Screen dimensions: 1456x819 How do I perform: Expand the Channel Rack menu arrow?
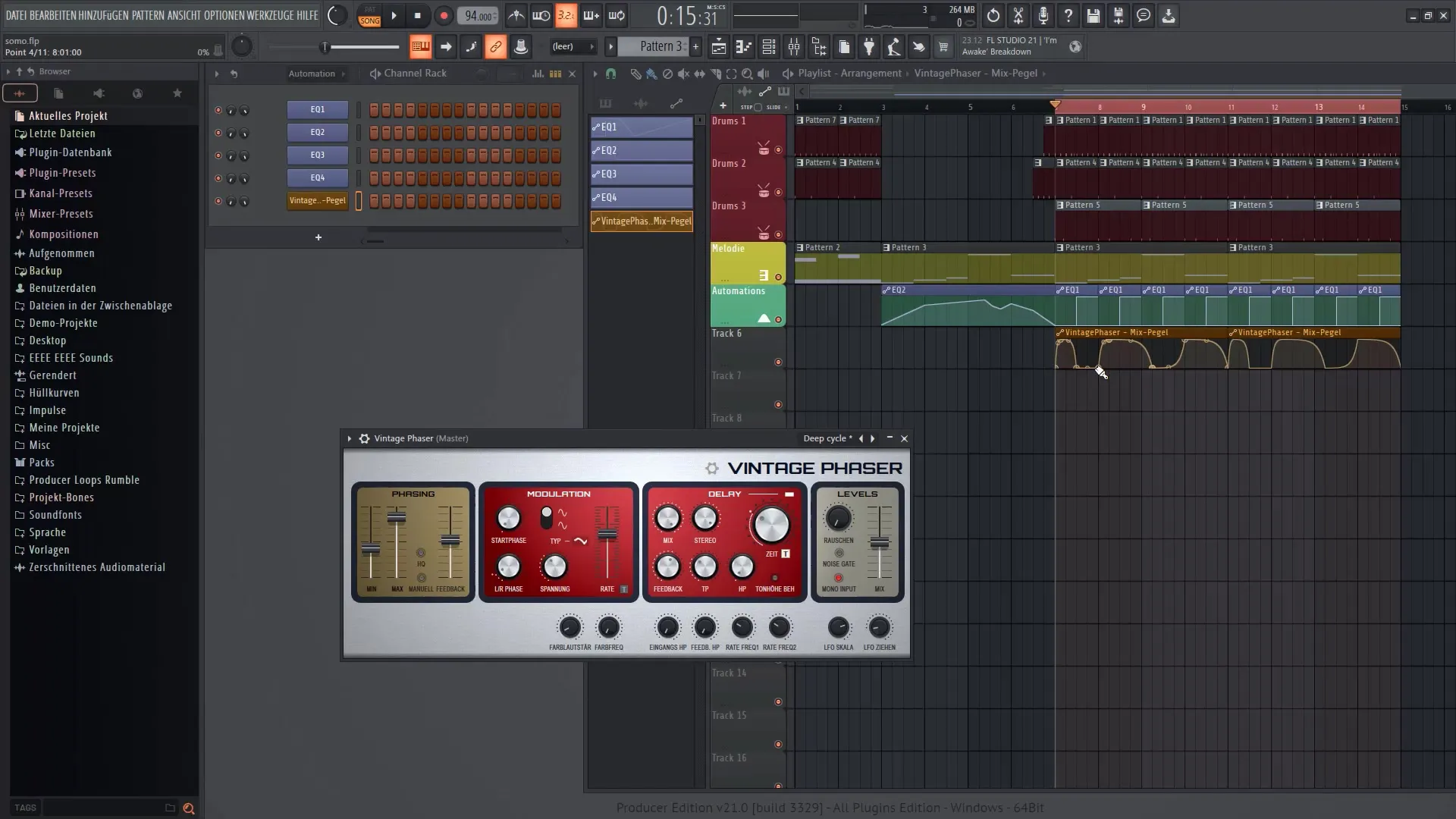coord(217,74)
